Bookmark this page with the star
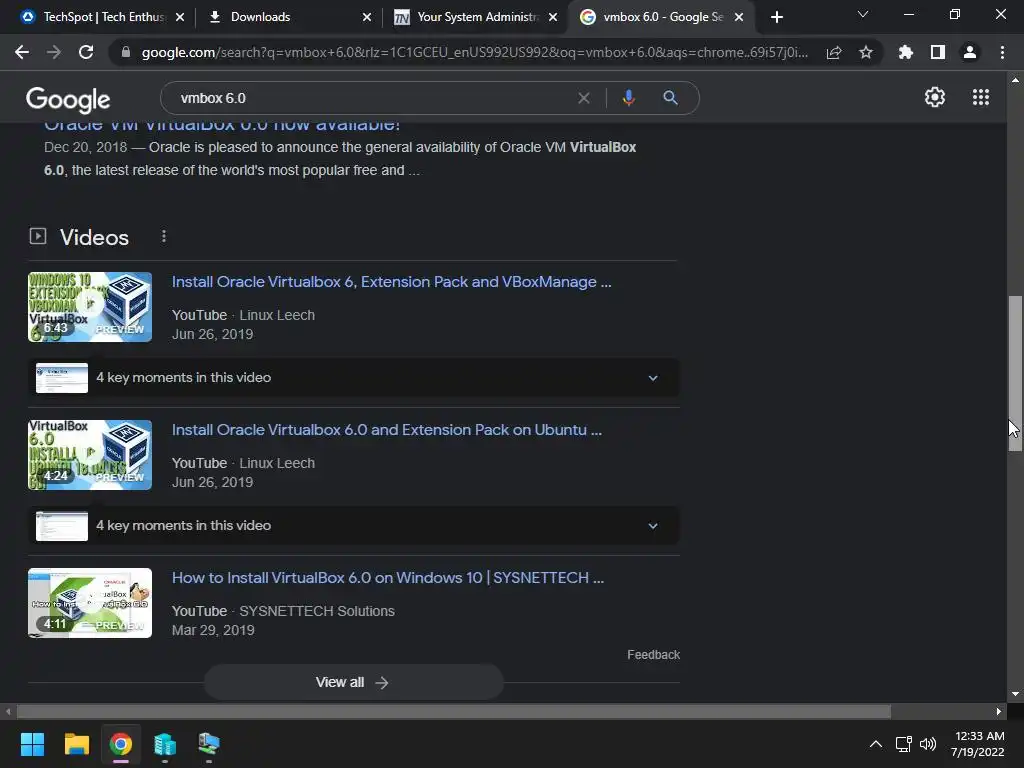Image resolution: width=1024 pixels, height=768 pixels. pos(866,52)
